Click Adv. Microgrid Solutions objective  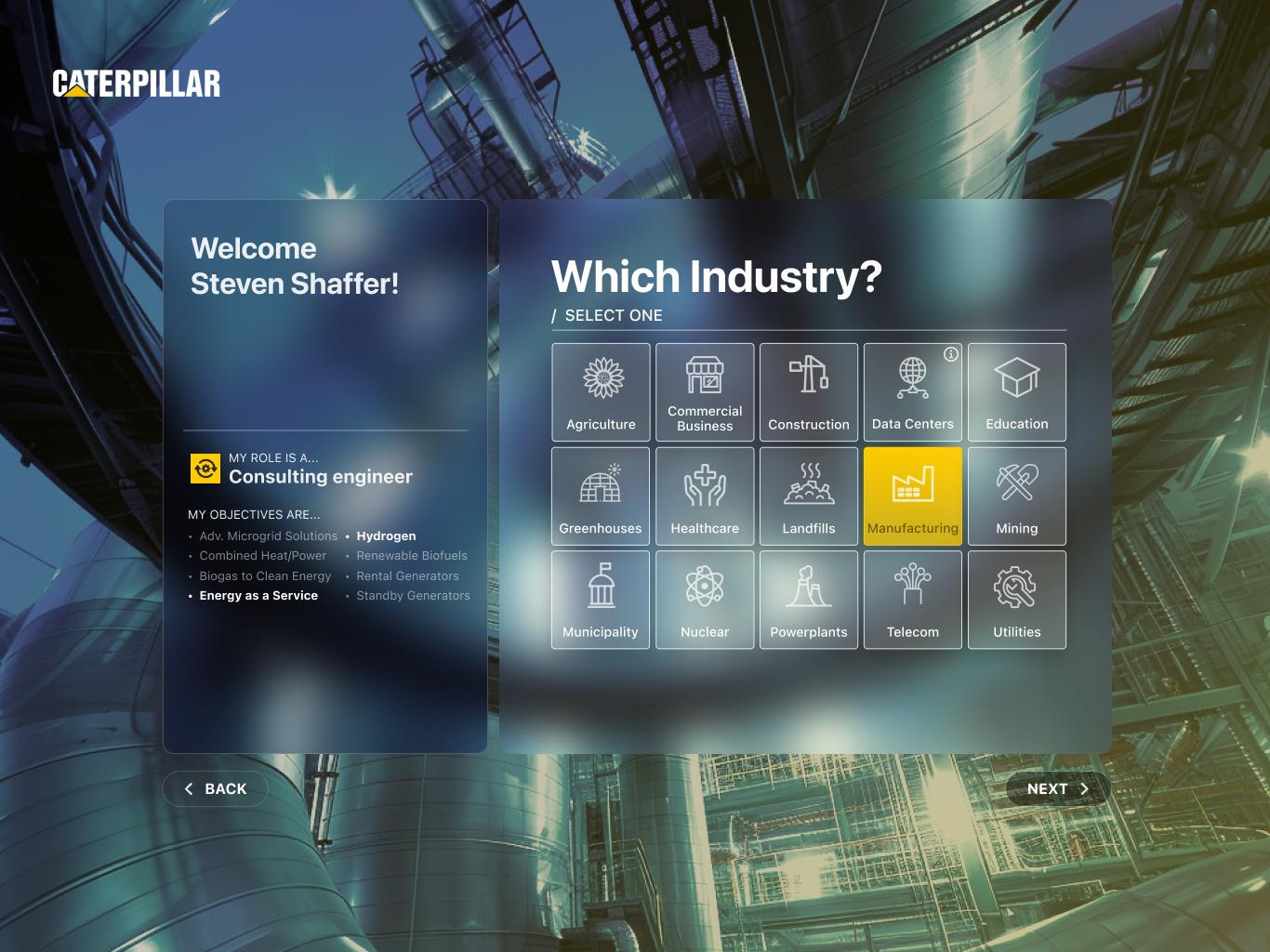(269, 536)
